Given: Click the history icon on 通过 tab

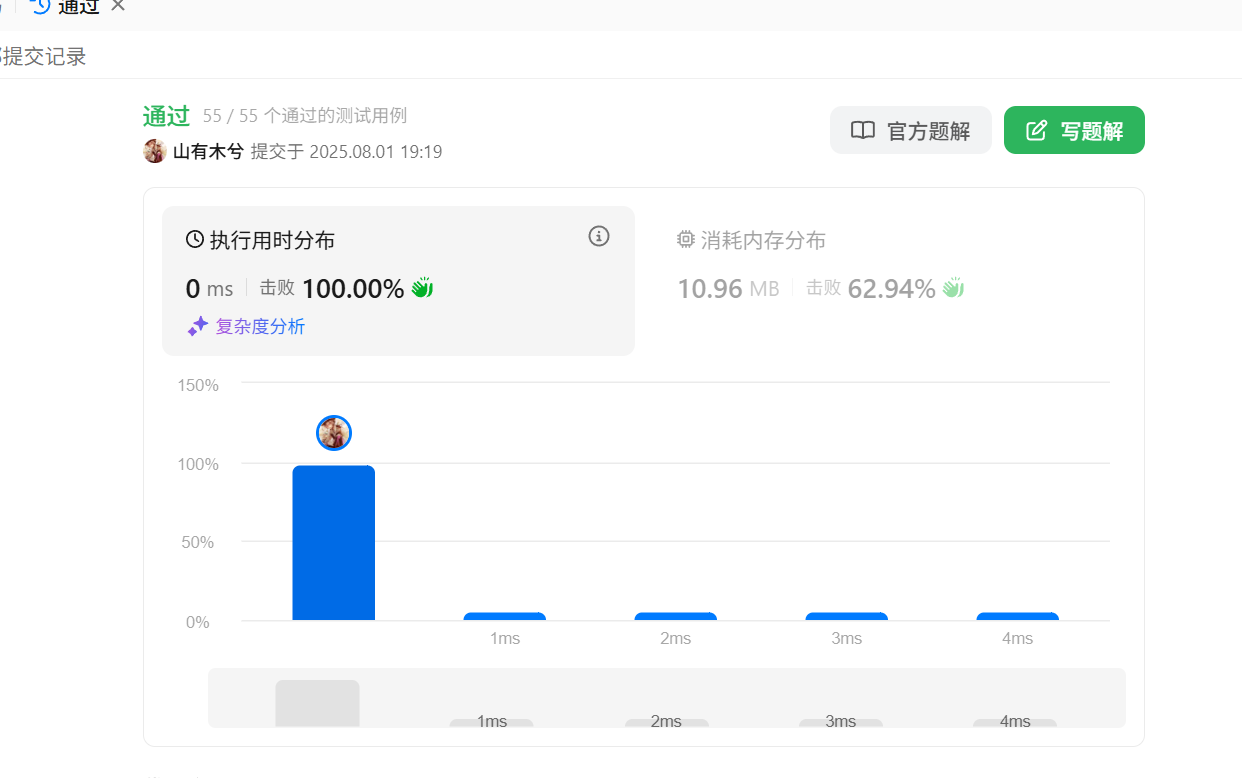Looking at the screenshot, I should coord(41,5).
